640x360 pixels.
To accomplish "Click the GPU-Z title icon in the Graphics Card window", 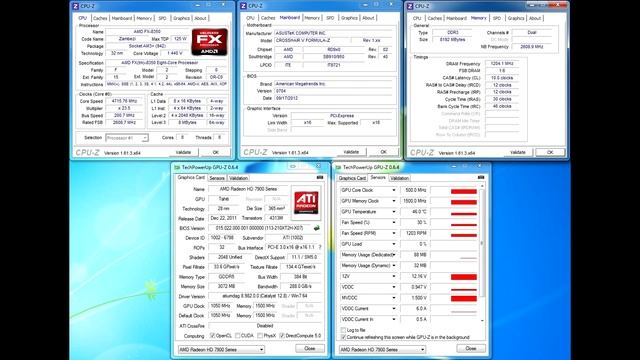I will (177, 167).
